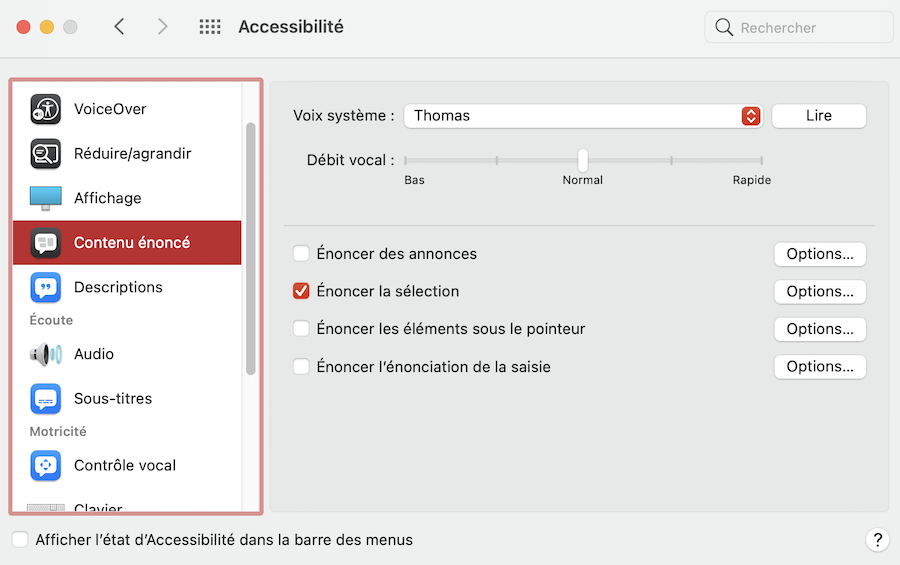
Task: Open the Sous-titres captions icon
Action: coord(46,398)
